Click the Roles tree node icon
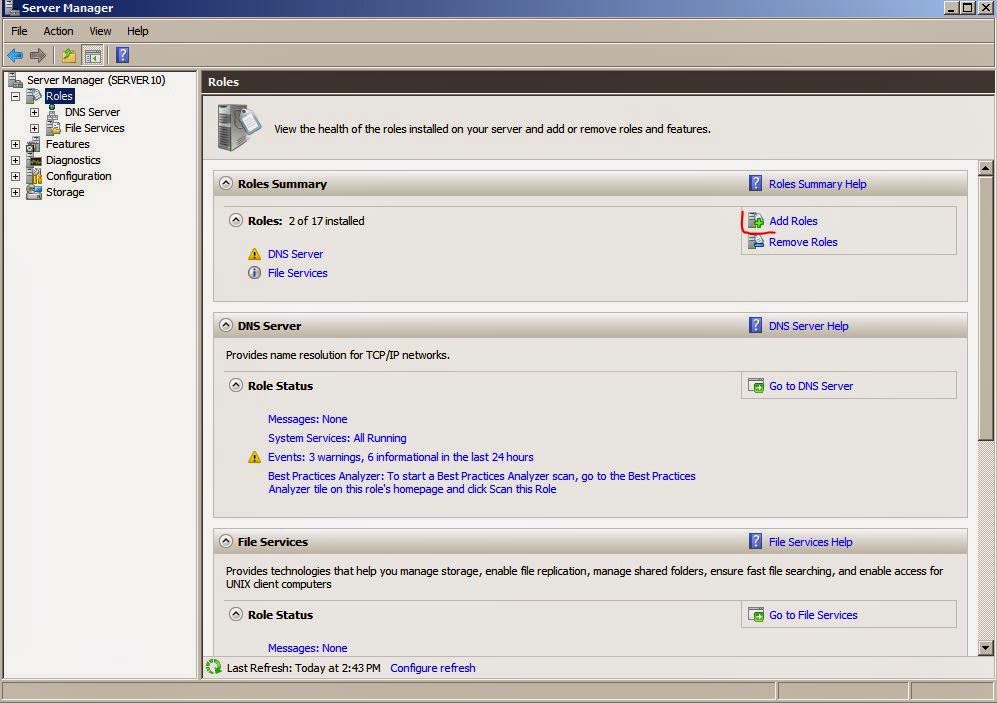This screenshot has height=703, width=997. click(x=34, y=96)
